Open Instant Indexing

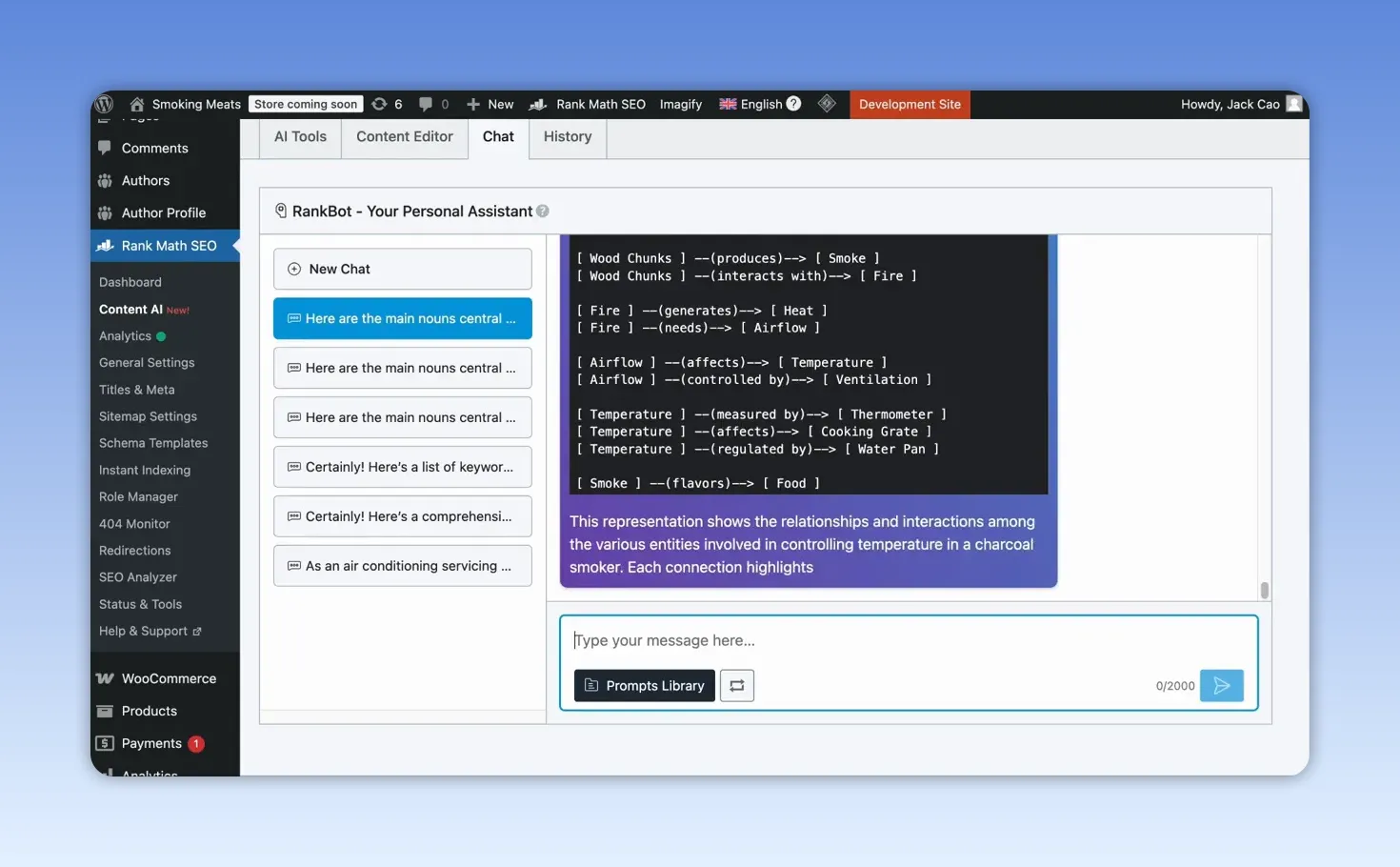145,470
